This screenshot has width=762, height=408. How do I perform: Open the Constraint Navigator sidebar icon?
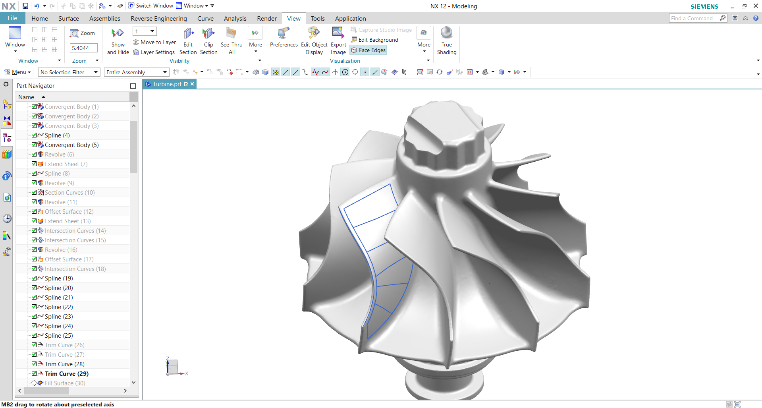7,121
